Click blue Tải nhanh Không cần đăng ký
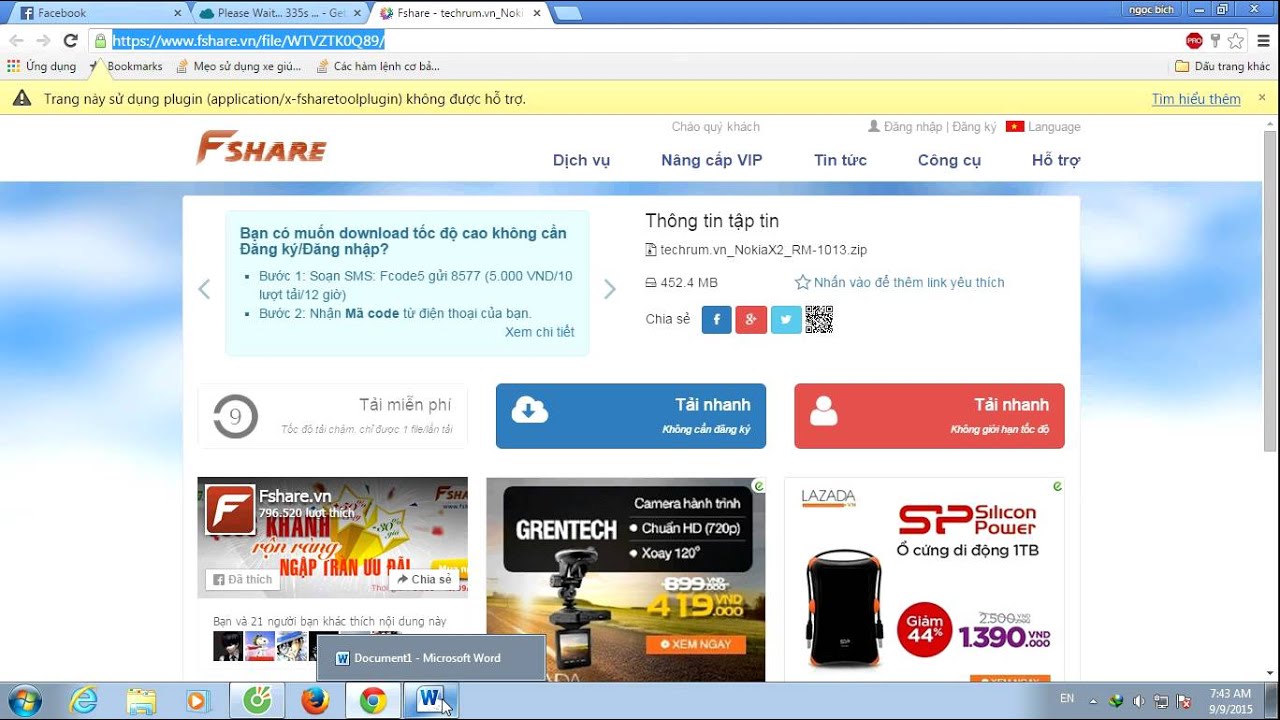Image resolution: width=1280 pixels, height=720 pixels. (631, 416)
